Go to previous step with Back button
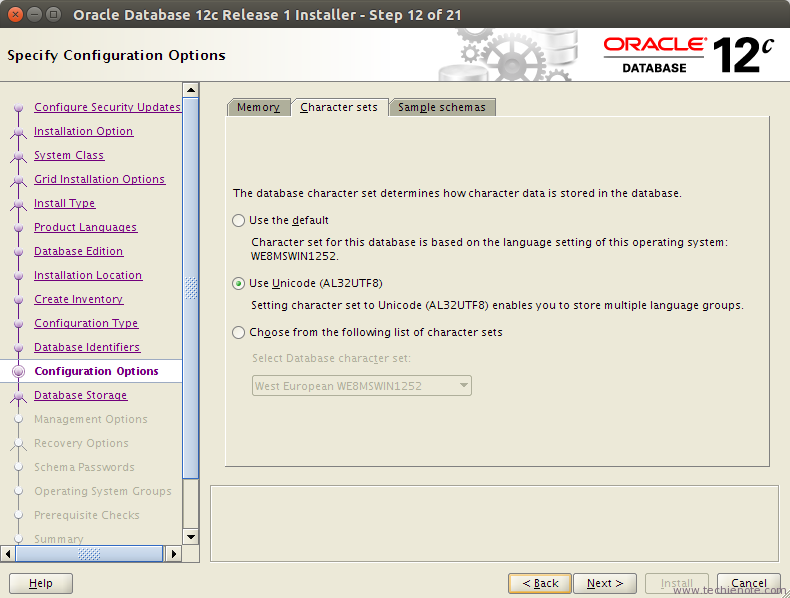This screenshot has height=598, width=790. [x=540, y=583]
